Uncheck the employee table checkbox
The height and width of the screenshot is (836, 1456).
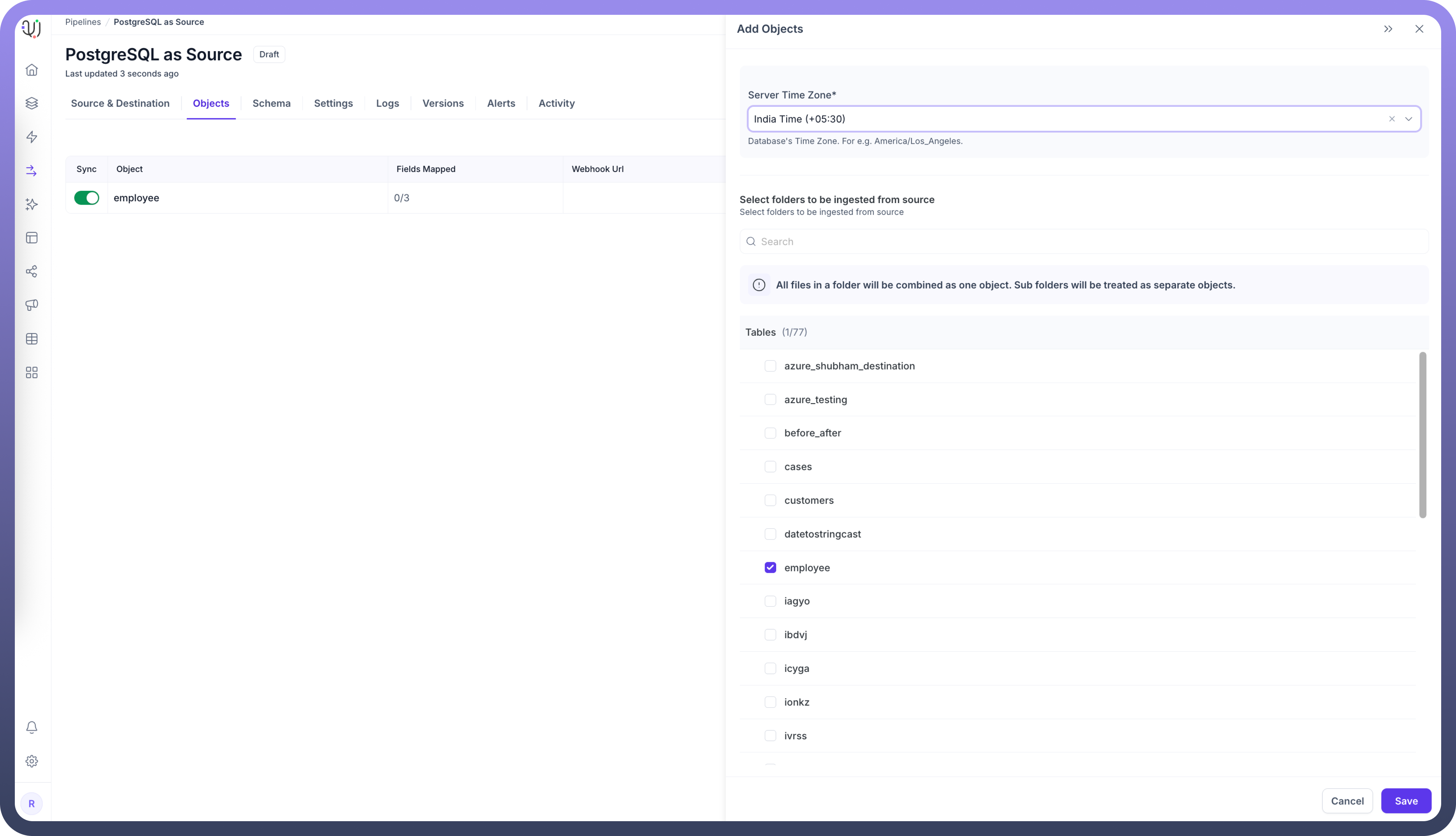click(770, 568)
